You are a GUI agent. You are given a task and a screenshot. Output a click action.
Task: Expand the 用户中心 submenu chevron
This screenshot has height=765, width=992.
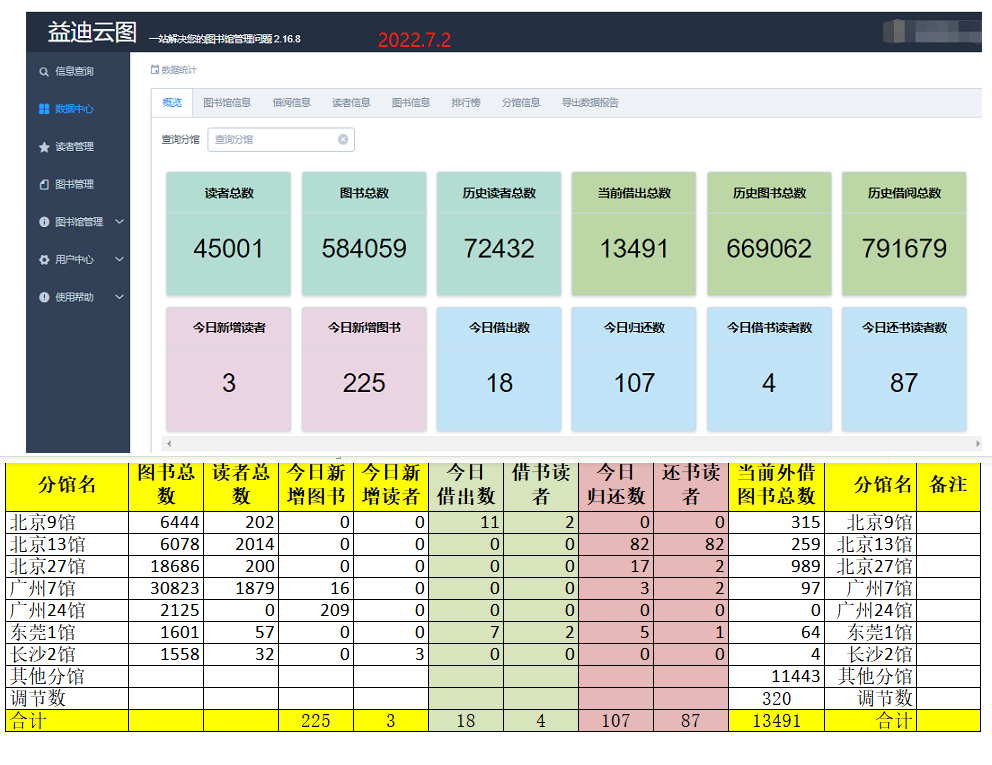[119, 260]
